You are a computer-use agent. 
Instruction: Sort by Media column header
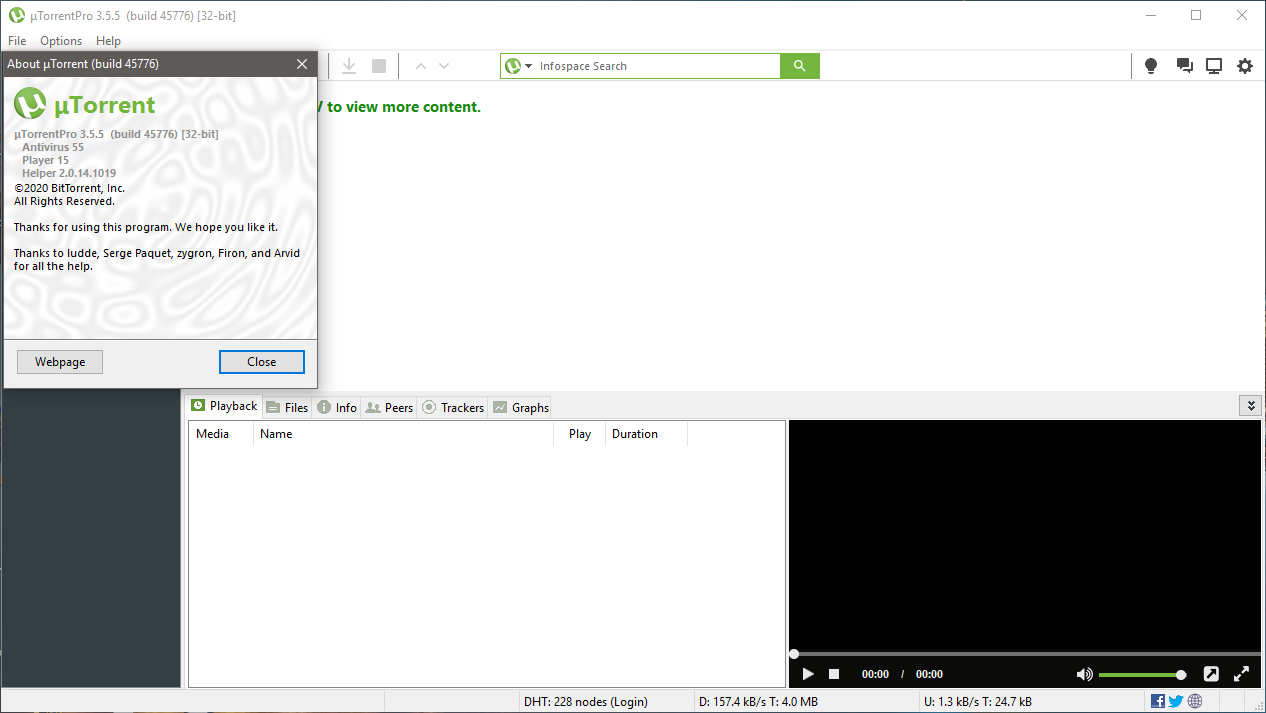221,434
